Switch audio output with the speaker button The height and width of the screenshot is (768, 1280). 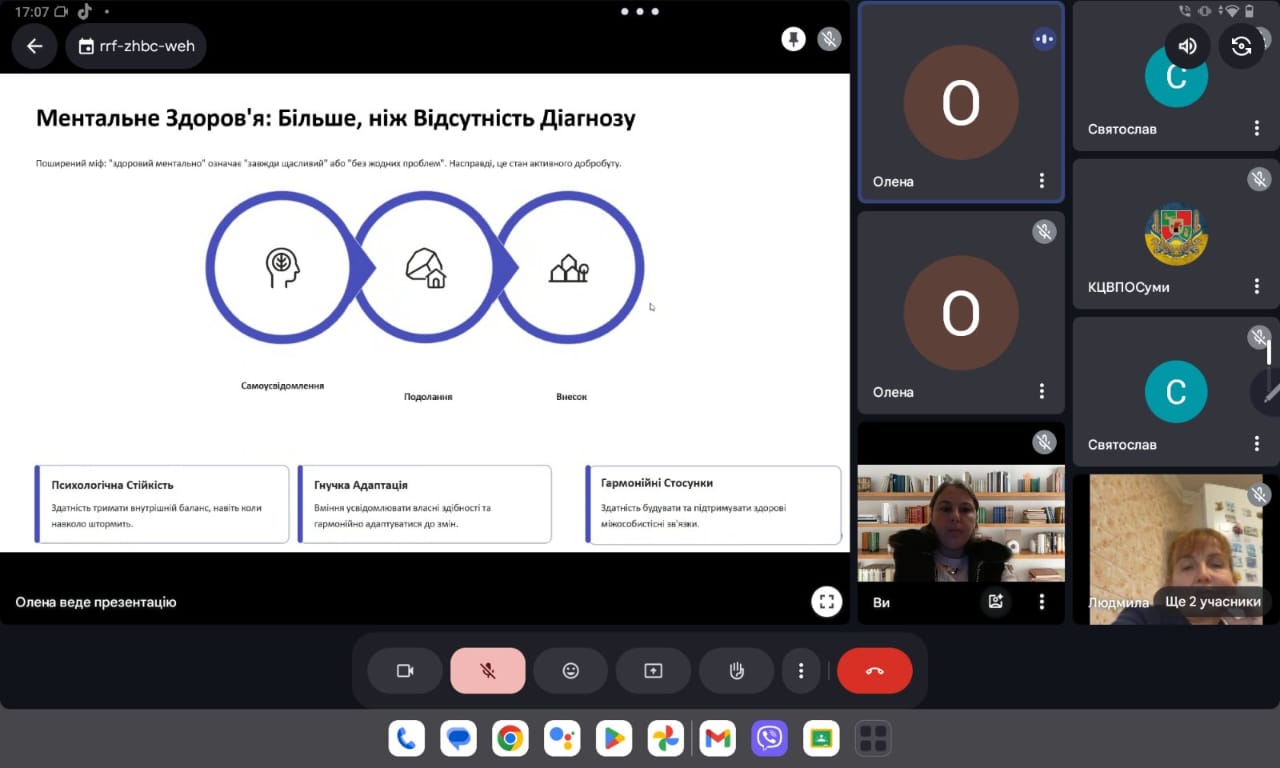tap(1188, 46)
